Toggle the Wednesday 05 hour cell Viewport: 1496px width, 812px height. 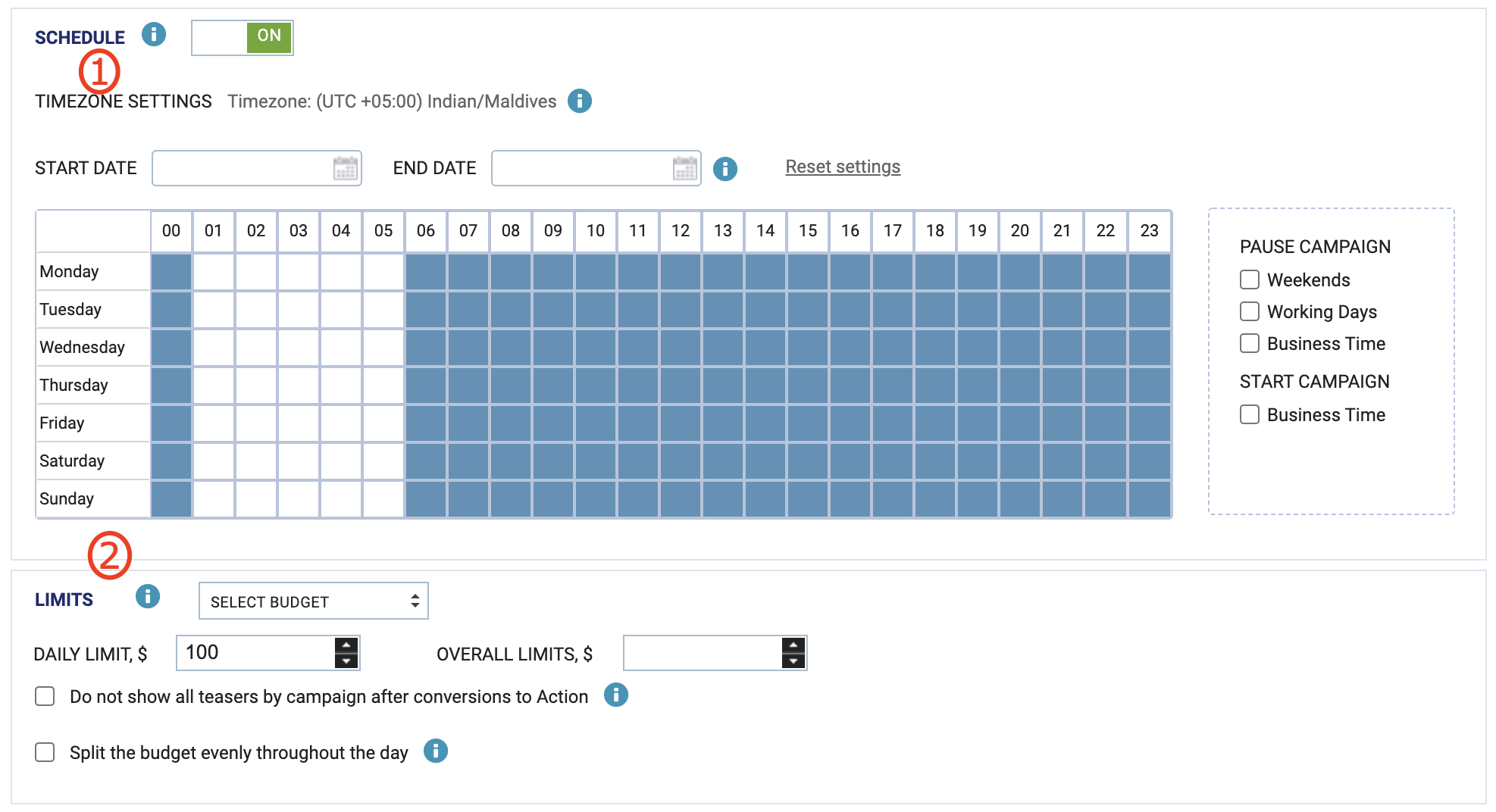383,348
